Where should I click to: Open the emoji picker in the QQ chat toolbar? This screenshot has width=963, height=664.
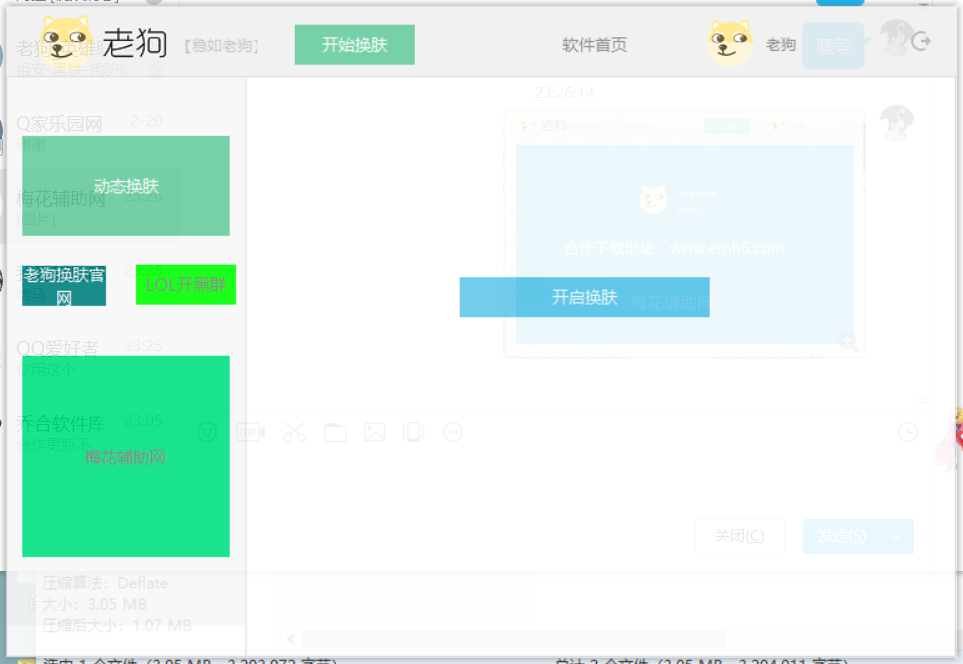tap(207, 432)
